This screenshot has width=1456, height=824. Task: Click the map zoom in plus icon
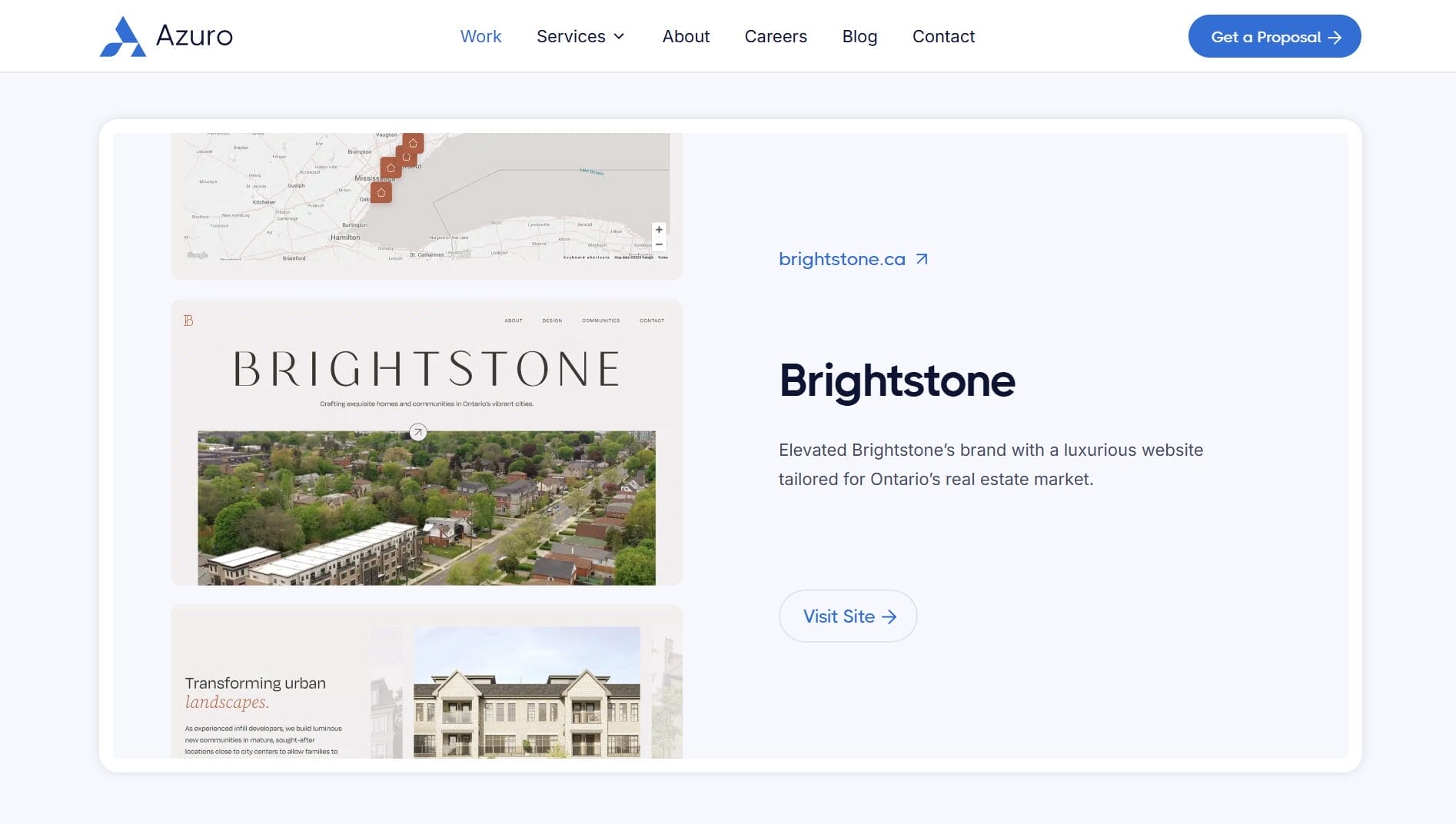659,230
